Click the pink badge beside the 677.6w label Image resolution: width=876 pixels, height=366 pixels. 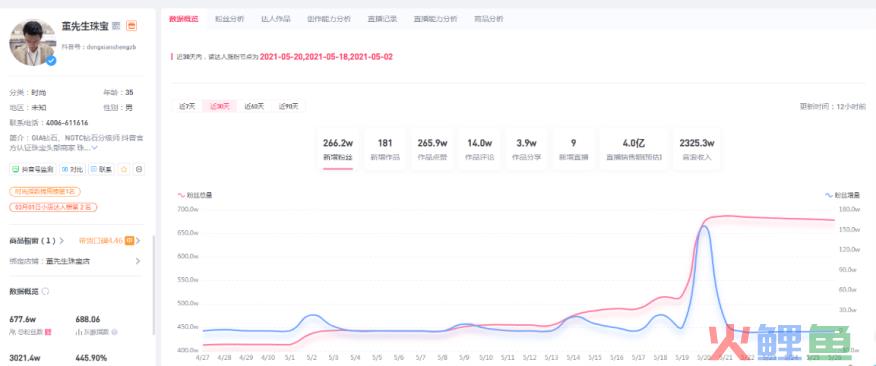(48, 332)
